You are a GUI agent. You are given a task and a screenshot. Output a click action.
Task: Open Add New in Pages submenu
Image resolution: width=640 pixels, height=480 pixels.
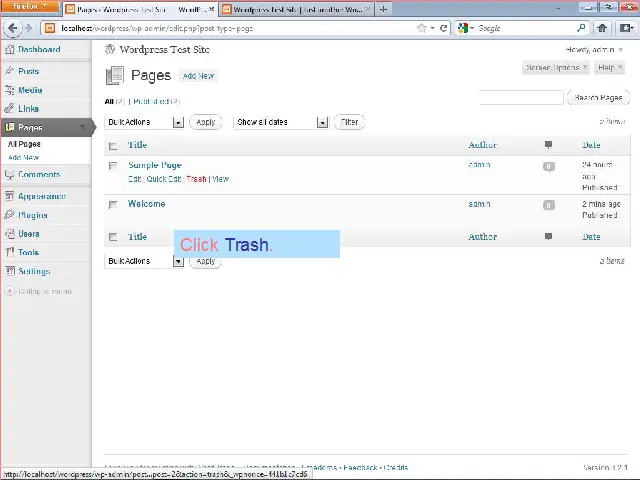click(23, 158)
